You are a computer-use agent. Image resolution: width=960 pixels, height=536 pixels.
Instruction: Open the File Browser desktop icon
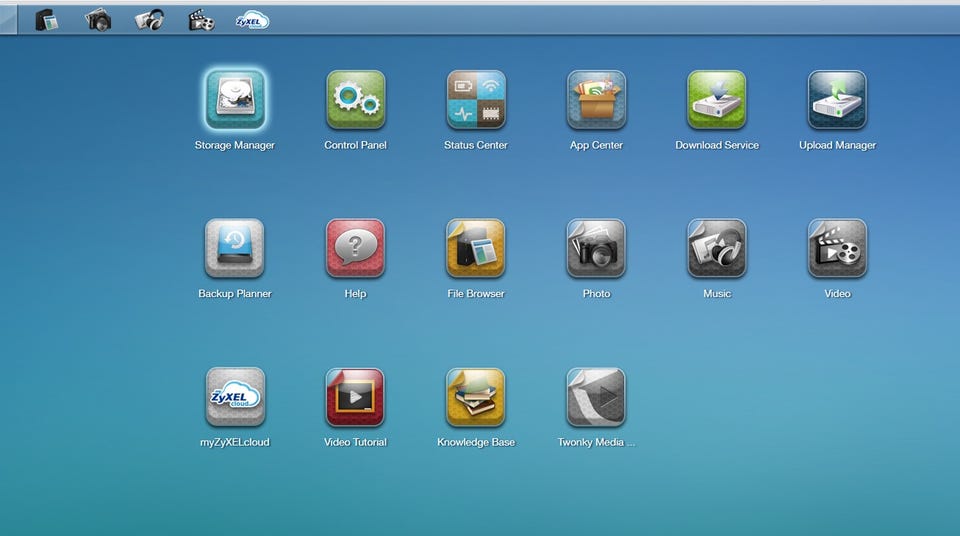(x=476, y=248)
